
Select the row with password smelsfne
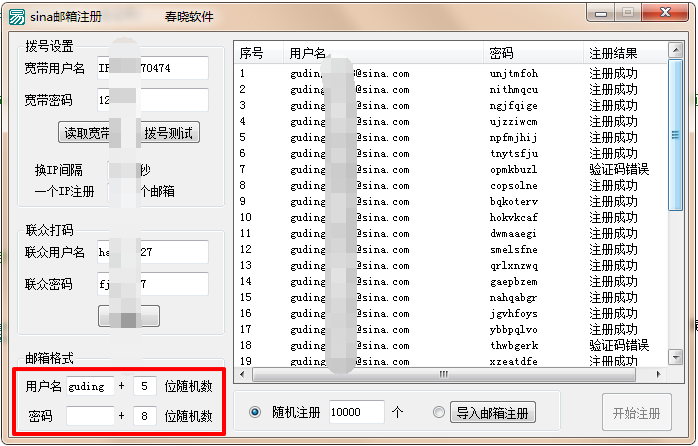tap(451, 250)
